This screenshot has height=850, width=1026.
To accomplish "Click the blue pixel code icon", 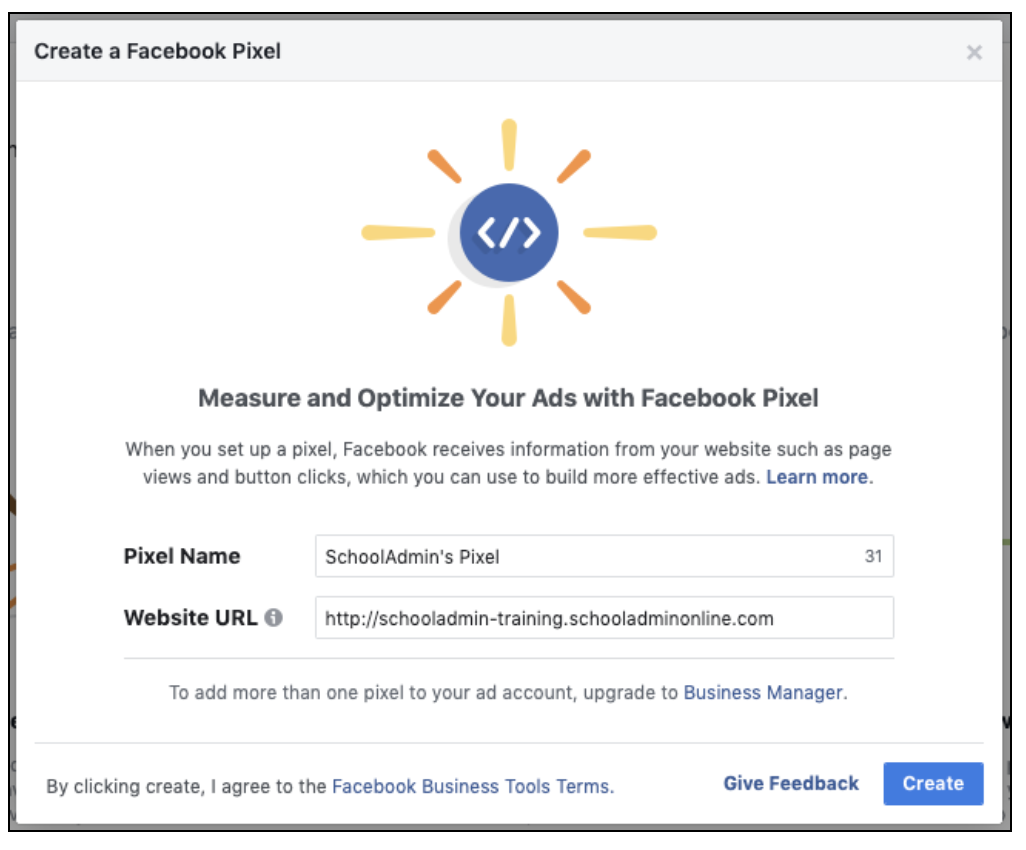I will coord(508,233).
